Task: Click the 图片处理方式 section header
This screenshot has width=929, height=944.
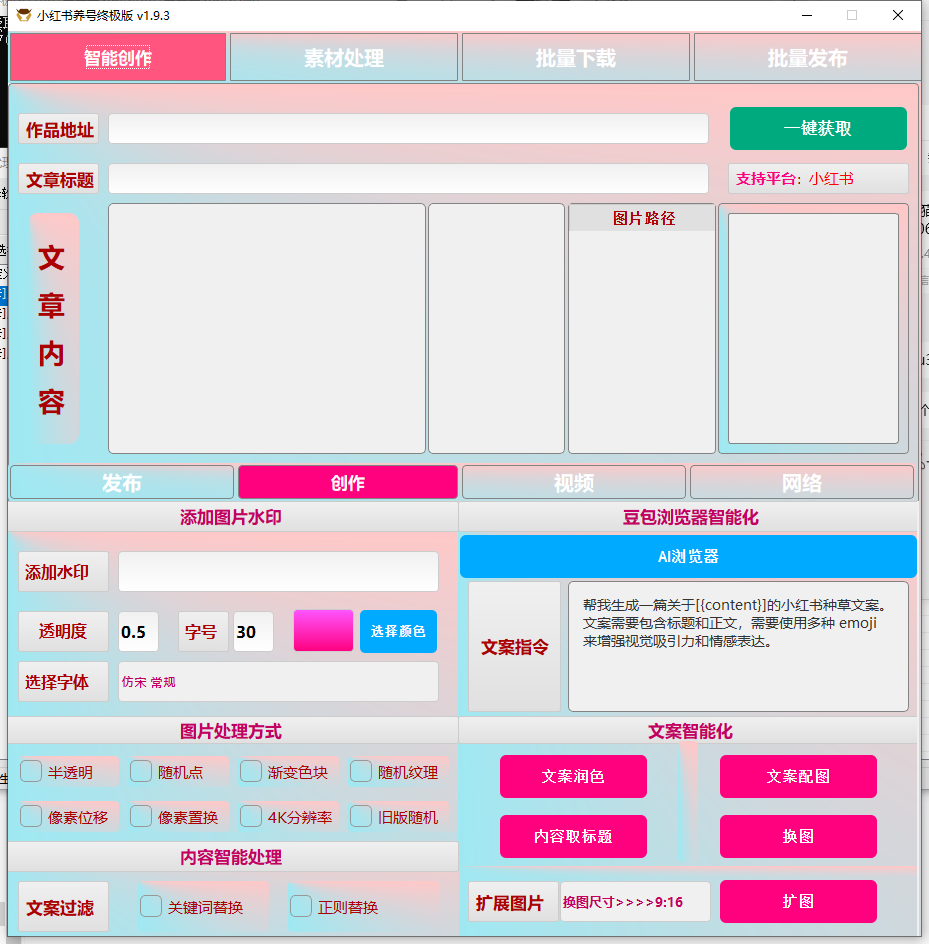Action: (231, 731)
